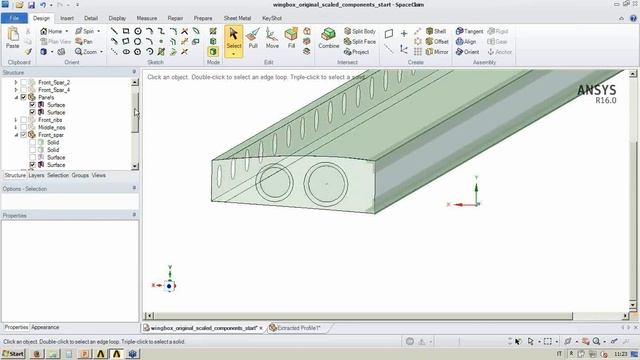Viewport: 640px width, 360px height.
Task: Click the Save icon in title bar
Action: click(x=31, y=5)
